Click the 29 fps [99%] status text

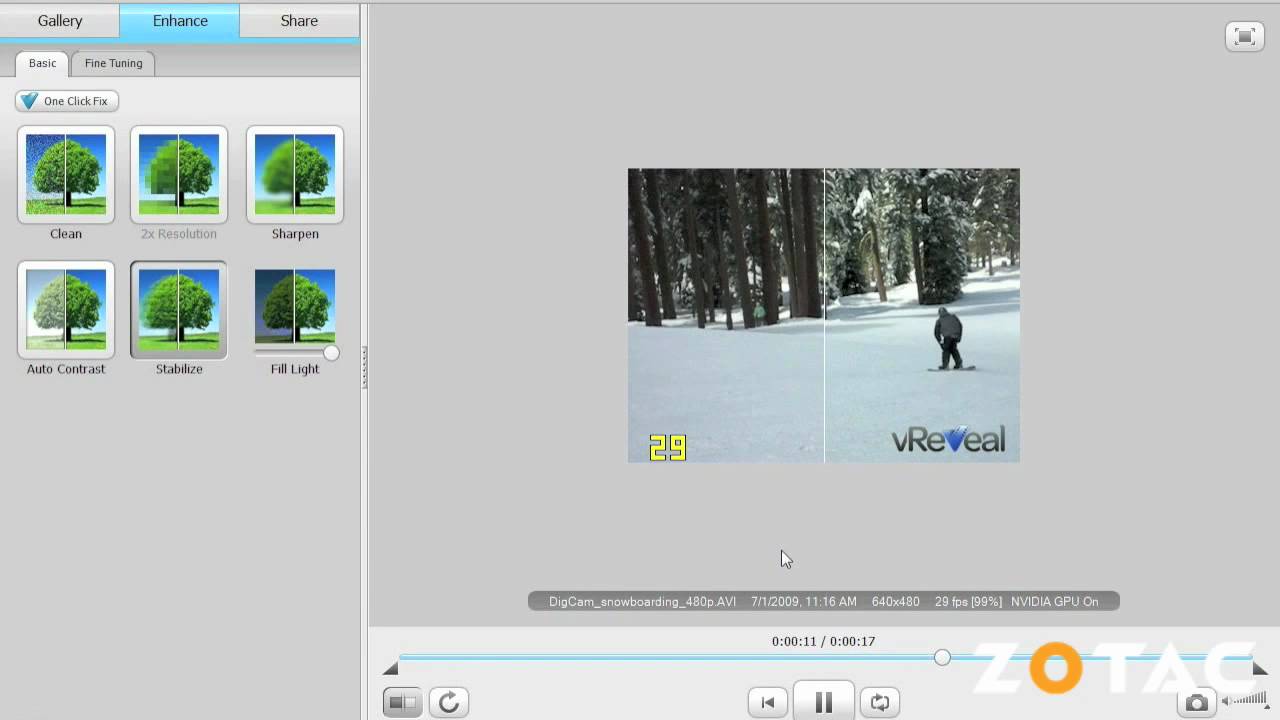click(968, 602)
